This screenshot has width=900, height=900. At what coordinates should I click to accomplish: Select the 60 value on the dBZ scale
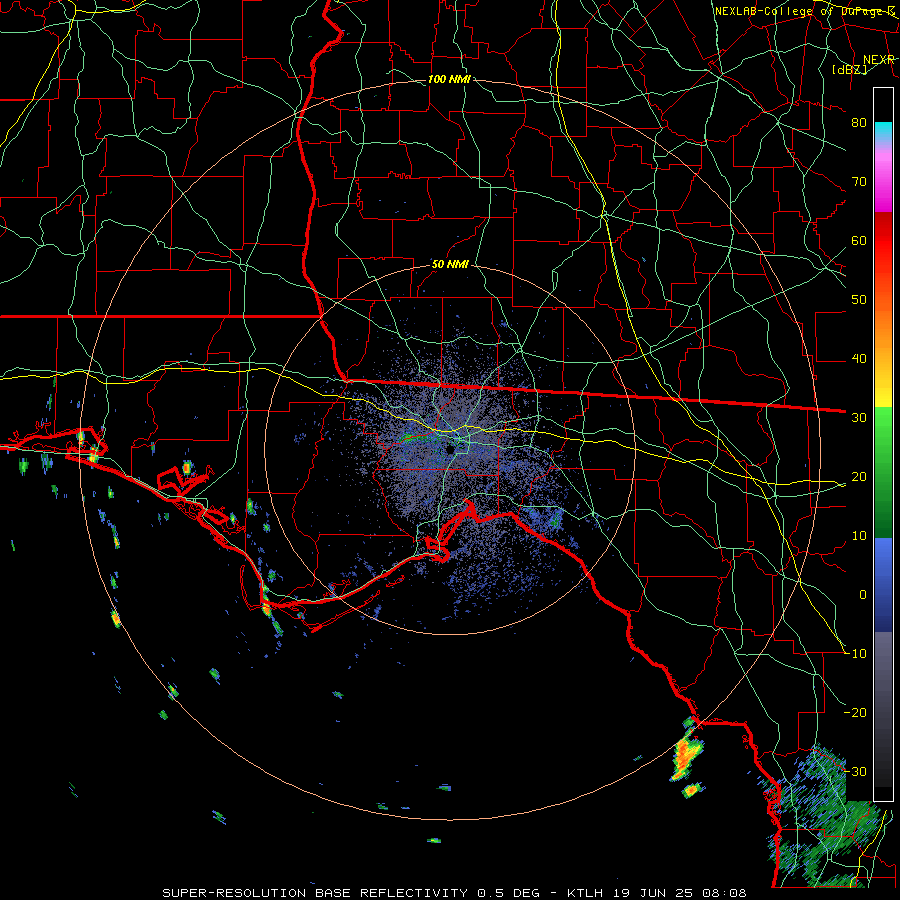(859, 240)
